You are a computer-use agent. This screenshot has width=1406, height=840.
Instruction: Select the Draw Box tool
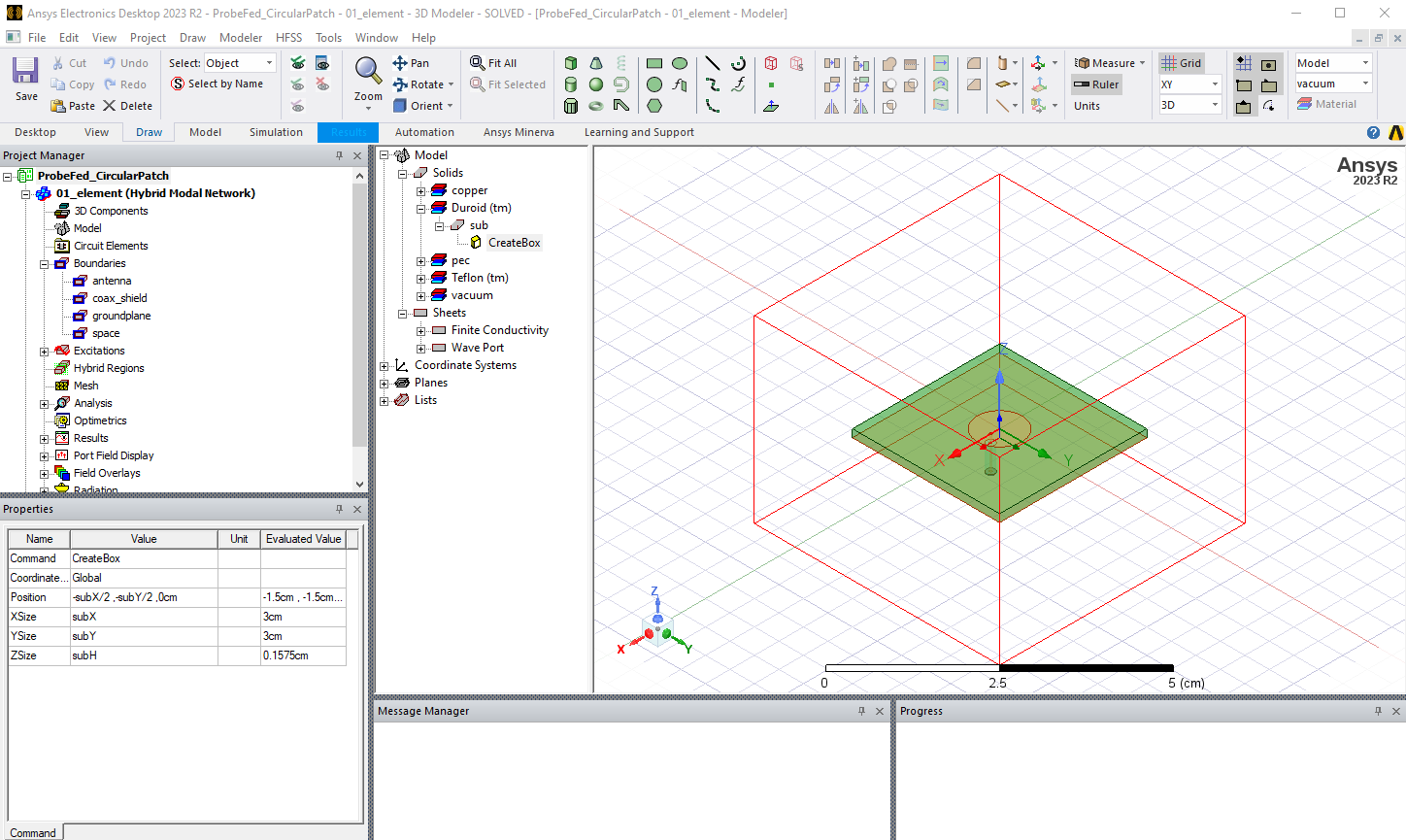click(x=570, y=62)
